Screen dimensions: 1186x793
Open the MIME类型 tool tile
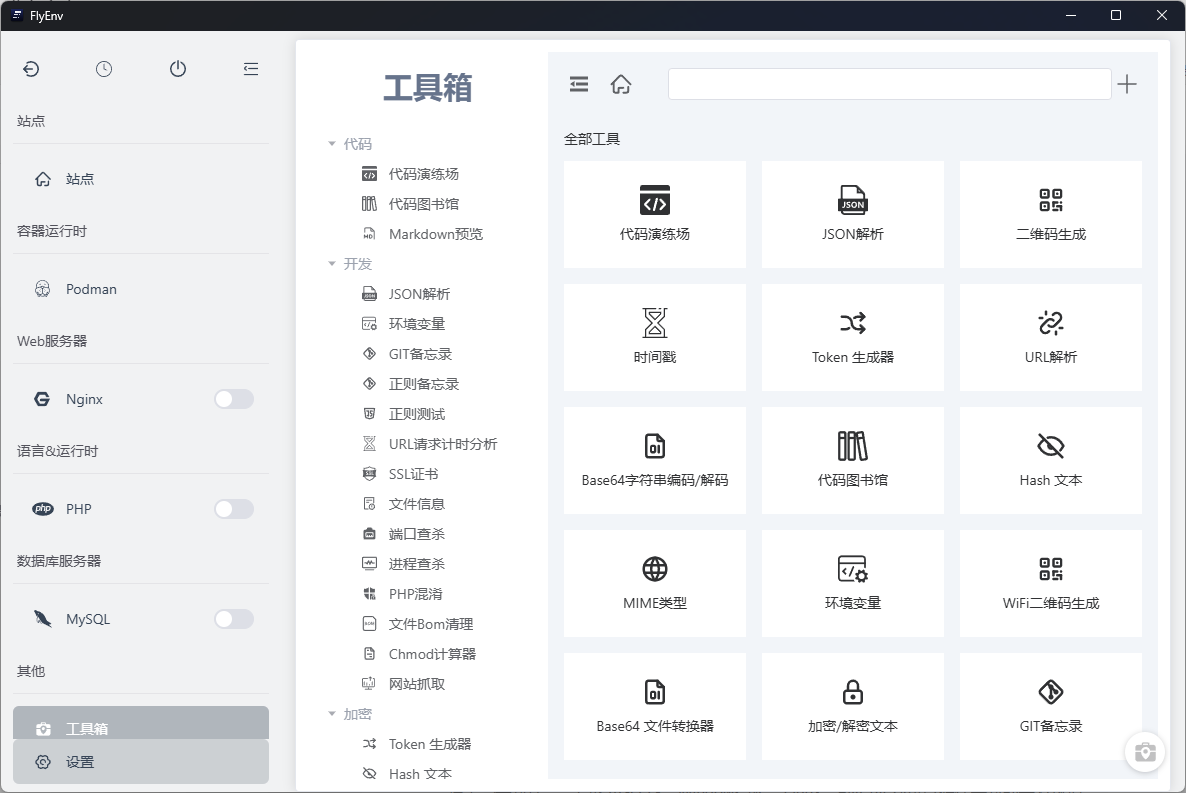654,583
